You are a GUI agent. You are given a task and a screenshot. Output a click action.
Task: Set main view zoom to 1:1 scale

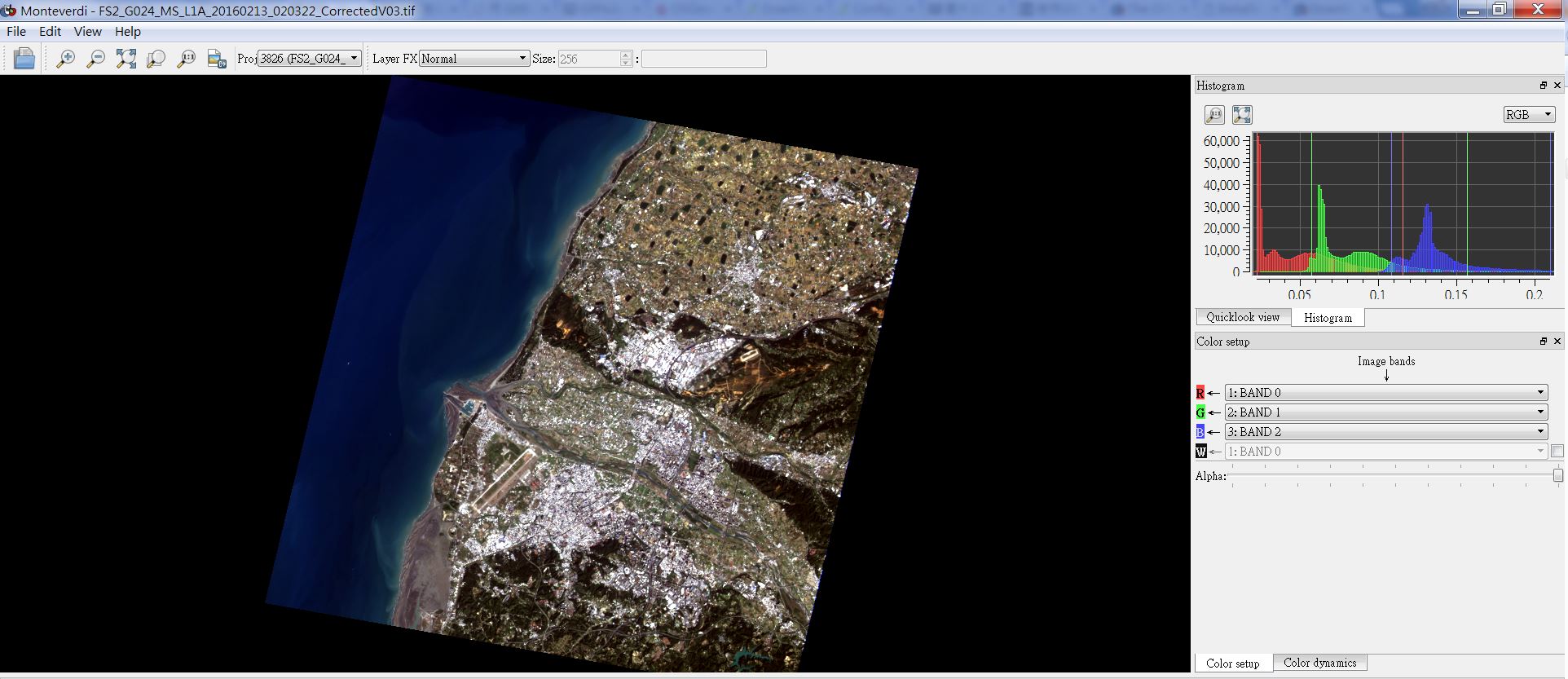tap(187, 59)
